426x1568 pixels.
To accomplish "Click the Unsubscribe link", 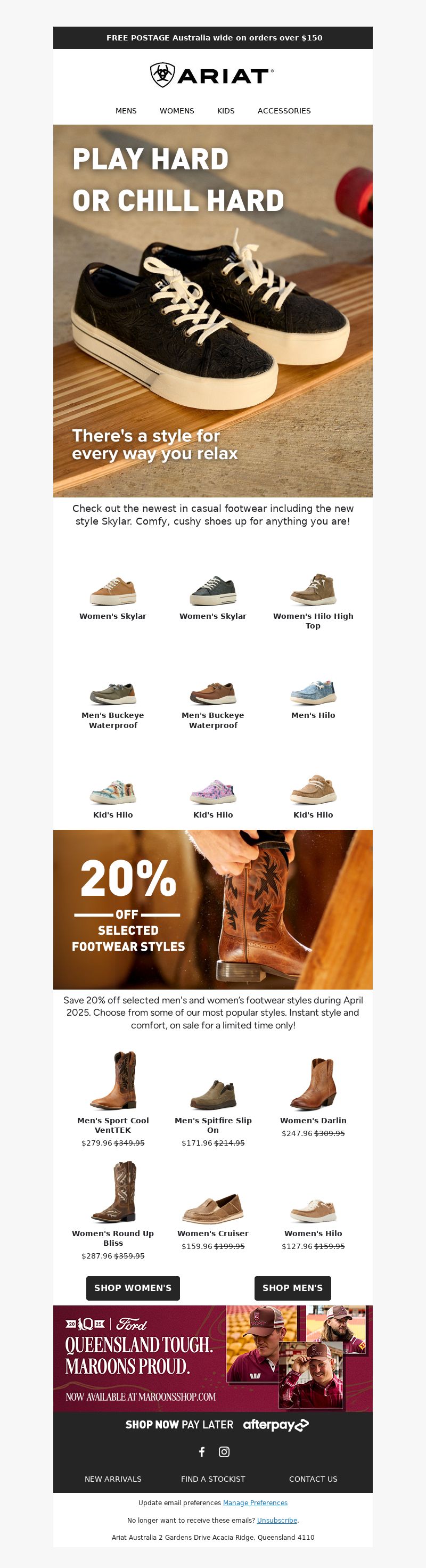I will (277, 1521).
